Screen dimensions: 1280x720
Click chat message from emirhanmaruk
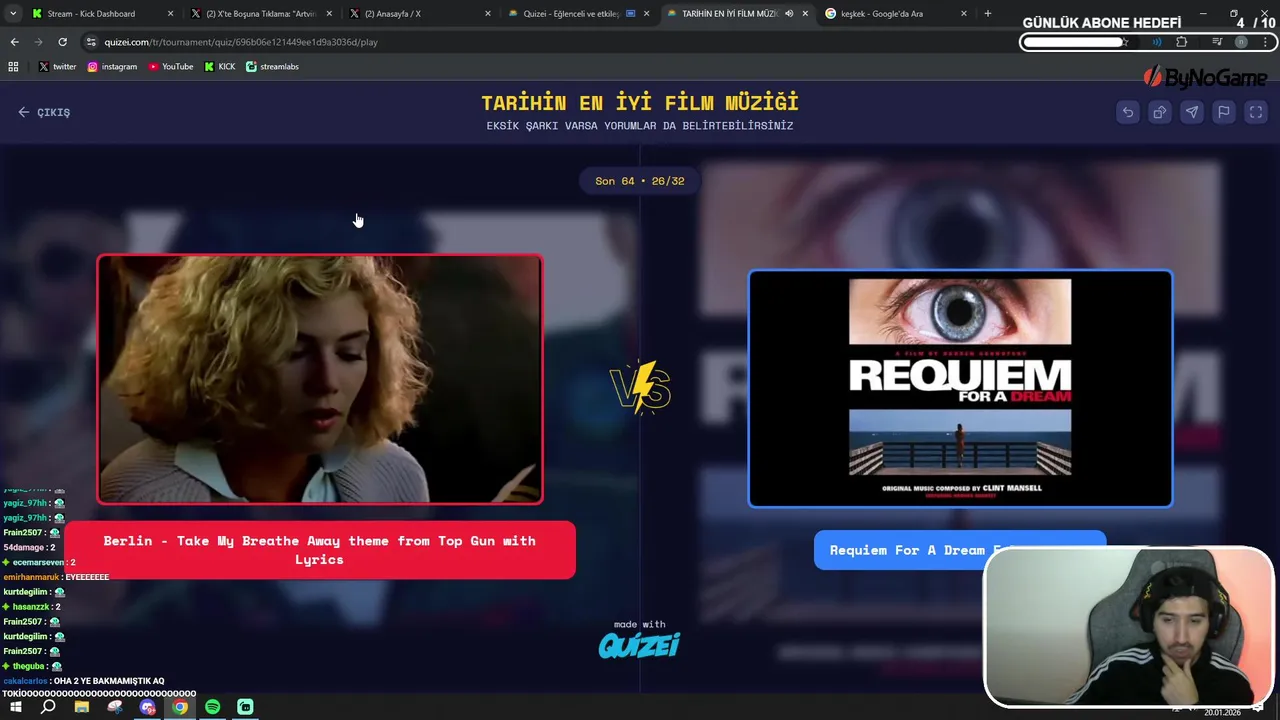pos(56,577)
